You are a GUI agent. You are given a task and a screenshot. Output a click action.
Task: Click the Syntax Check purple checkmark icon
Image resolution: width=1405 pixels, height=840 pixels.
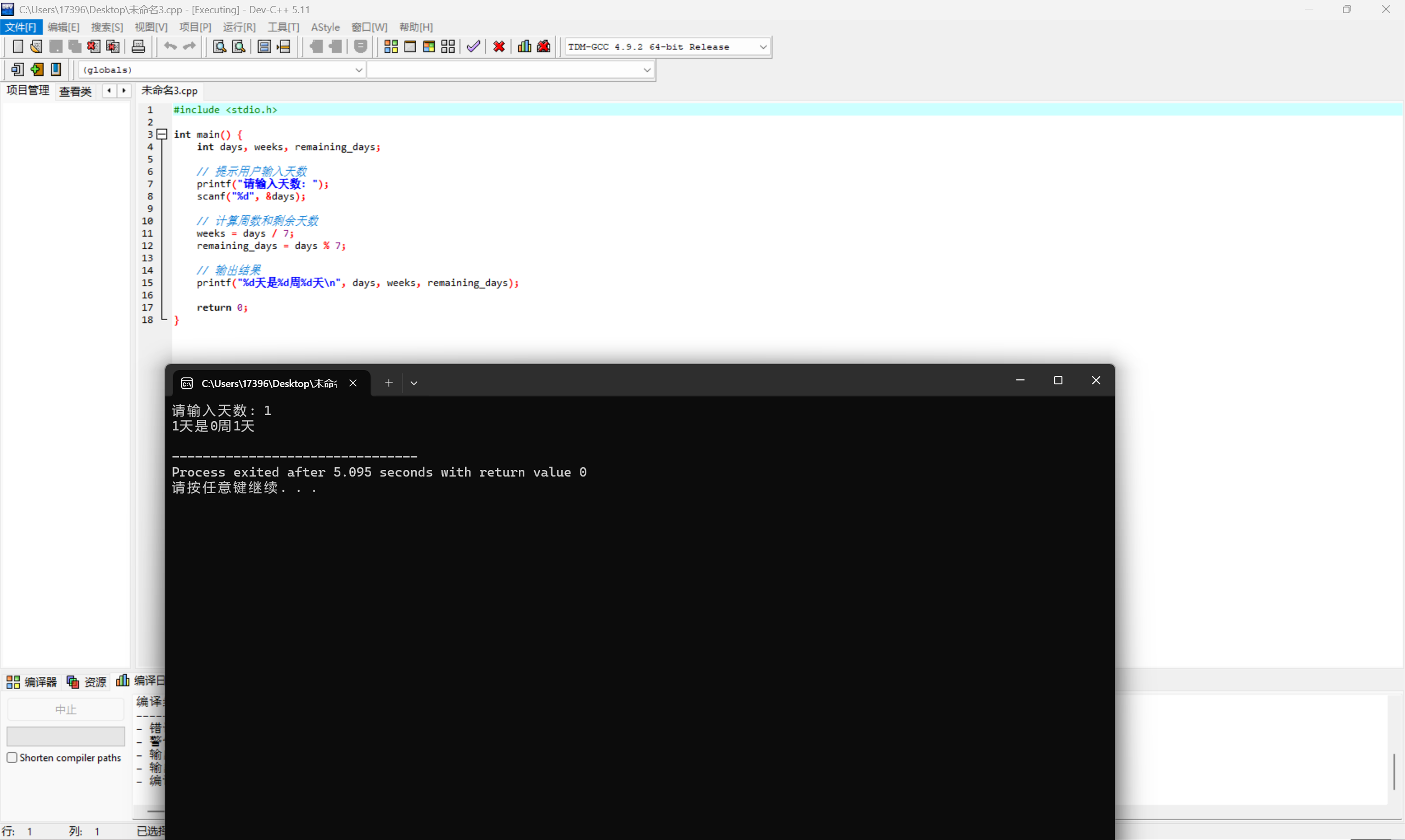coord(473,47)
